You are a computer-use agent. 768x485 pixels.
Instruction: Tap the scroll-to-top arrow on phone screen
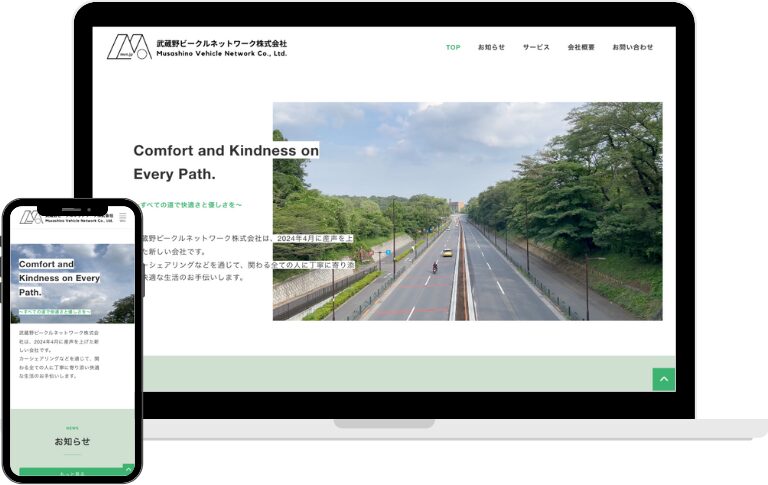coord(128,468)
